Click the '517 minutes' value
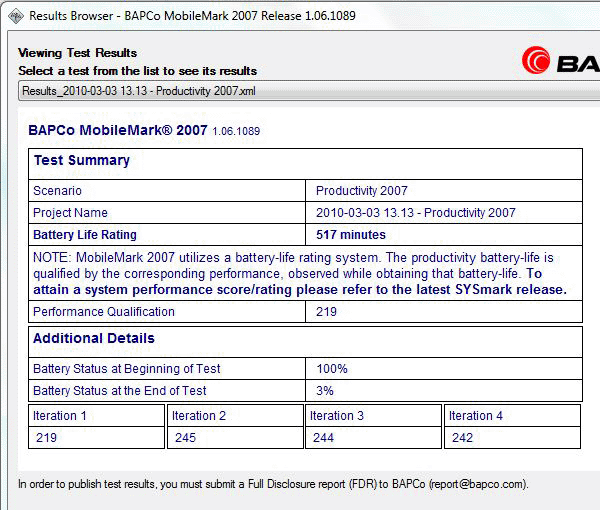This screenshot has height=510, width=600. (351, 235)
